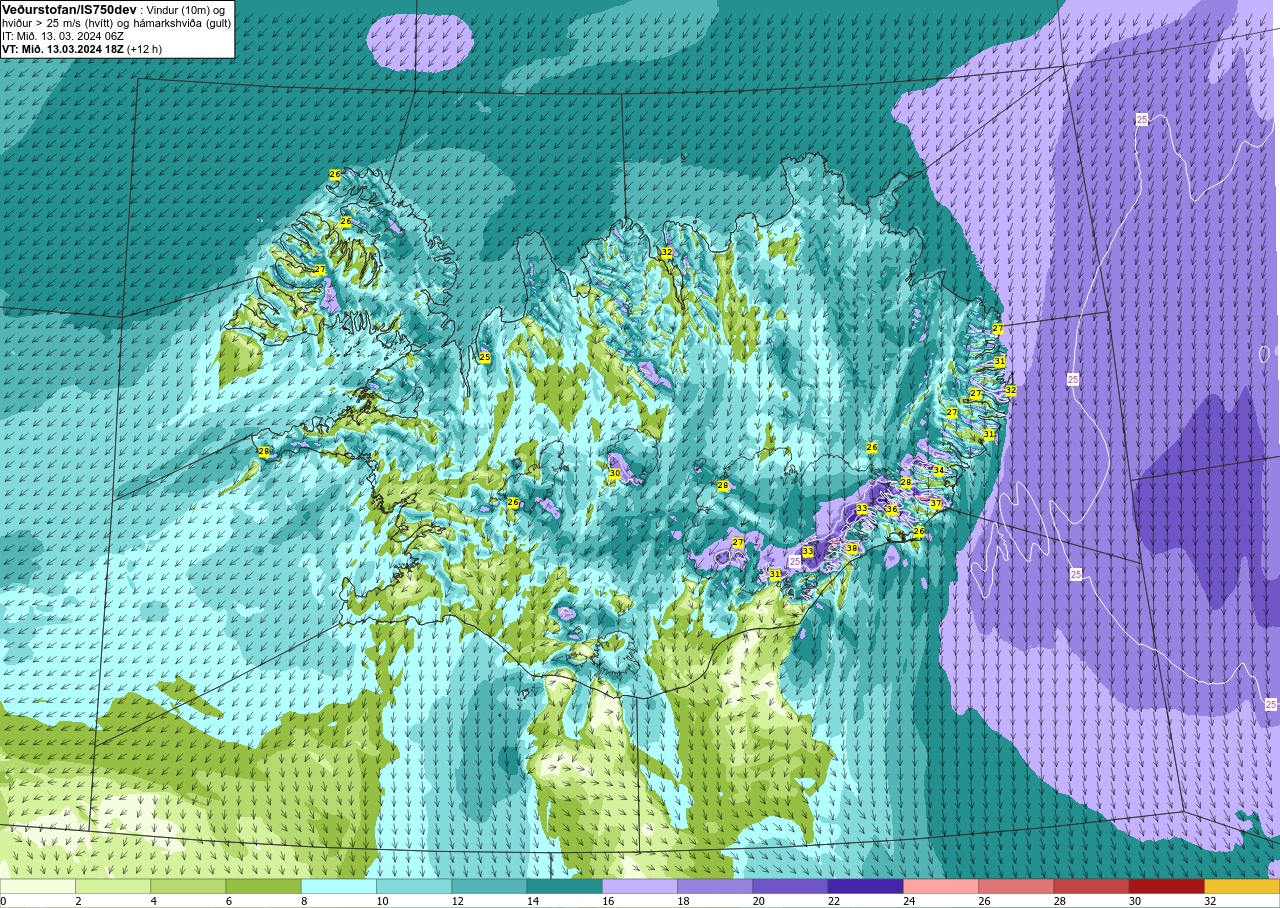Click the legend tick label 2
This screenshot has width=1280, height=908.
click(78, 901)
